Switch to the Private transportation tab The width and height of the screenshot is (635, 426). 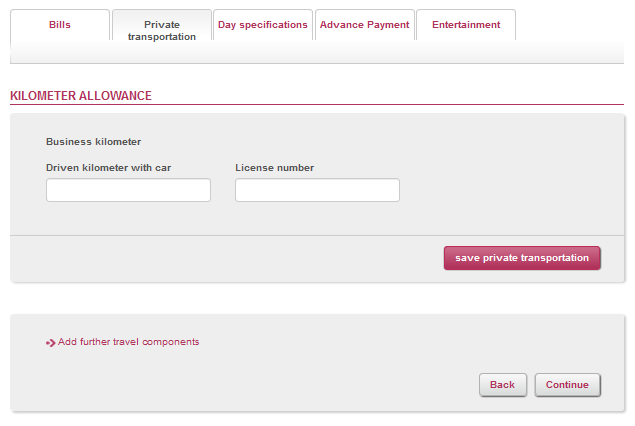(162, 25)
